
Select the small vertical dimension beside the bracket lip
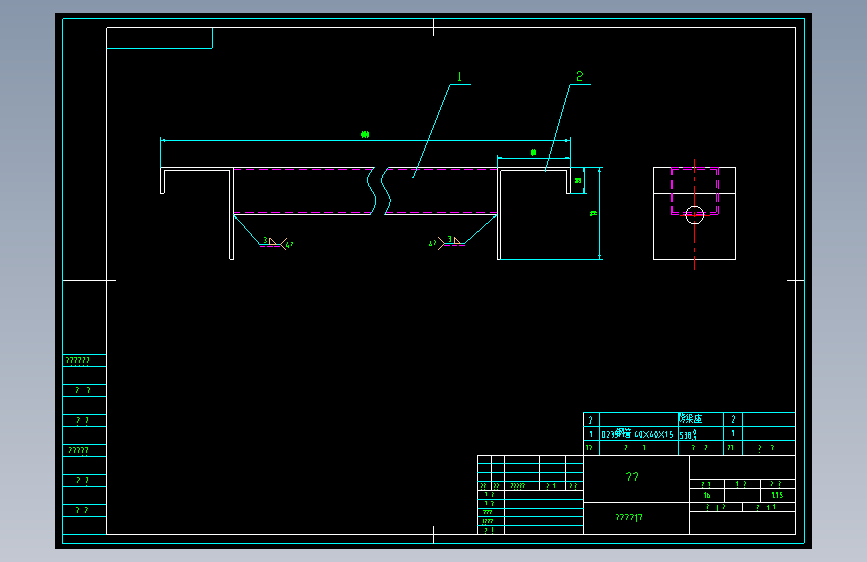pyautogui.click(x=578, y=180)
